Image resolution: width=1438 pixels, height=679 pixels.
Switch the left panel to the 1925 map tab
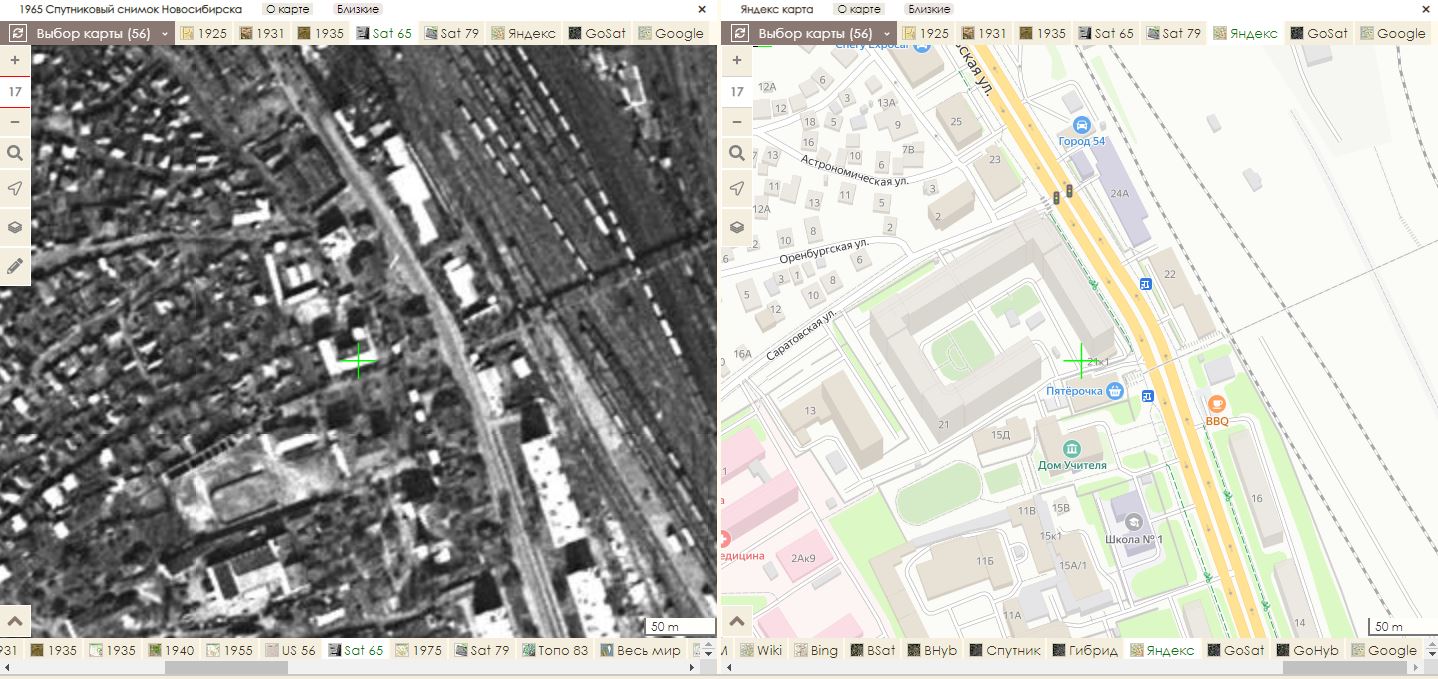[203, 33]
